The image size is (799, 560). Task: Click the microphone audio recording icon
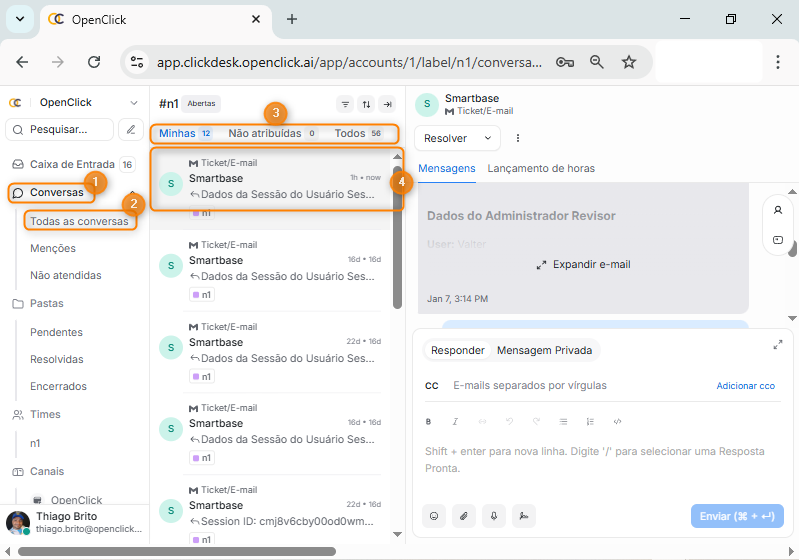[492, 516]
